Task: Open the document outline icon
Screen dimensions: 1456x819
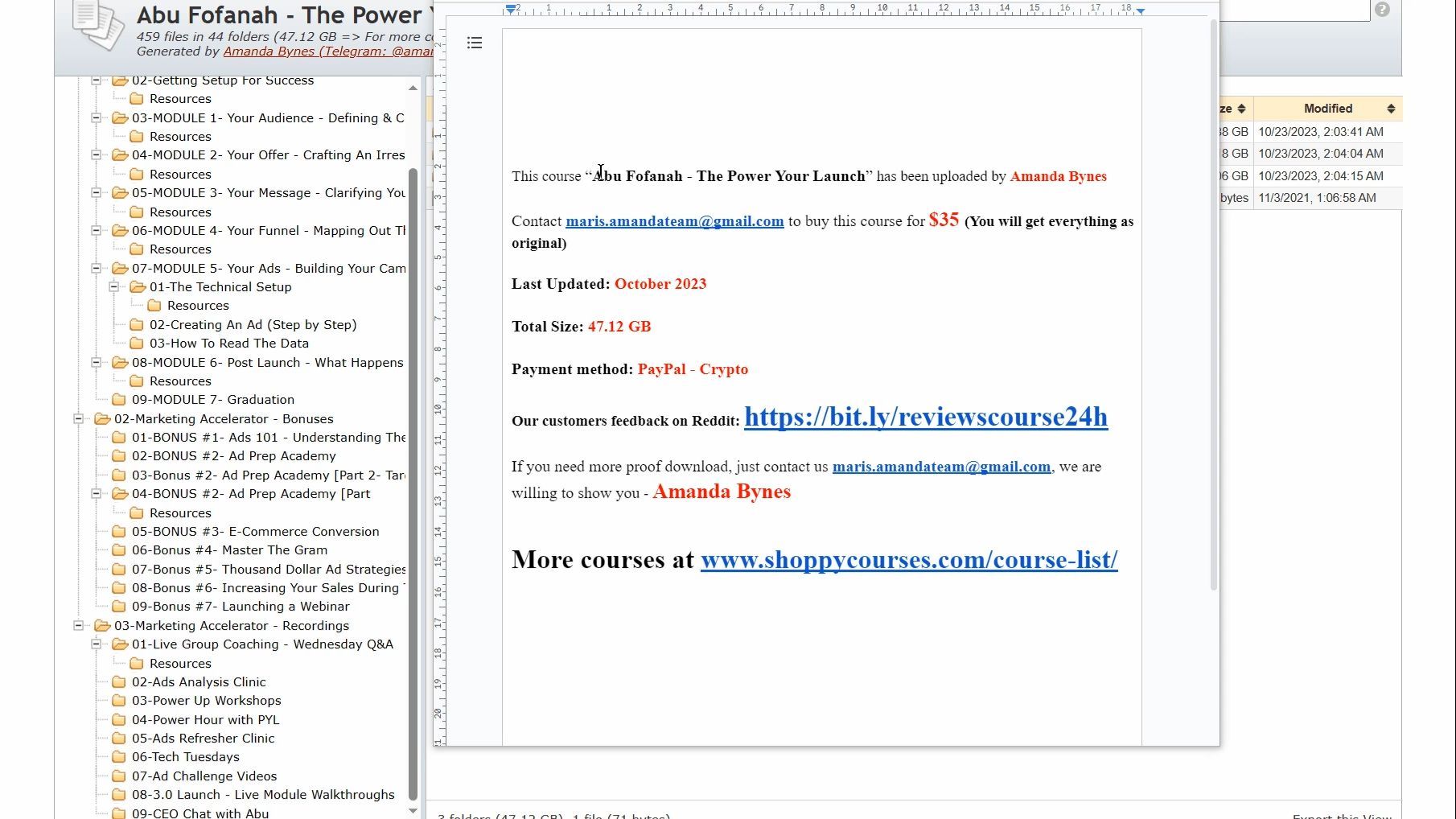Action: pyautogui.click(x=475, y=43)
